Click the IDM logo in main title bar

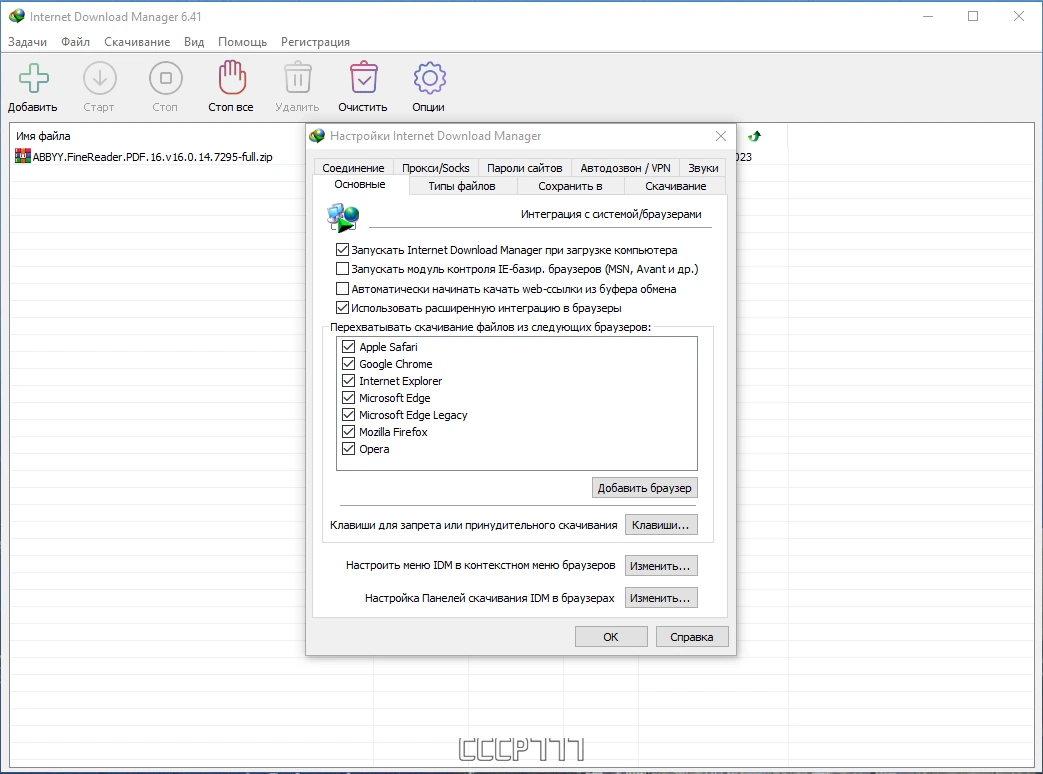point(16,16)
